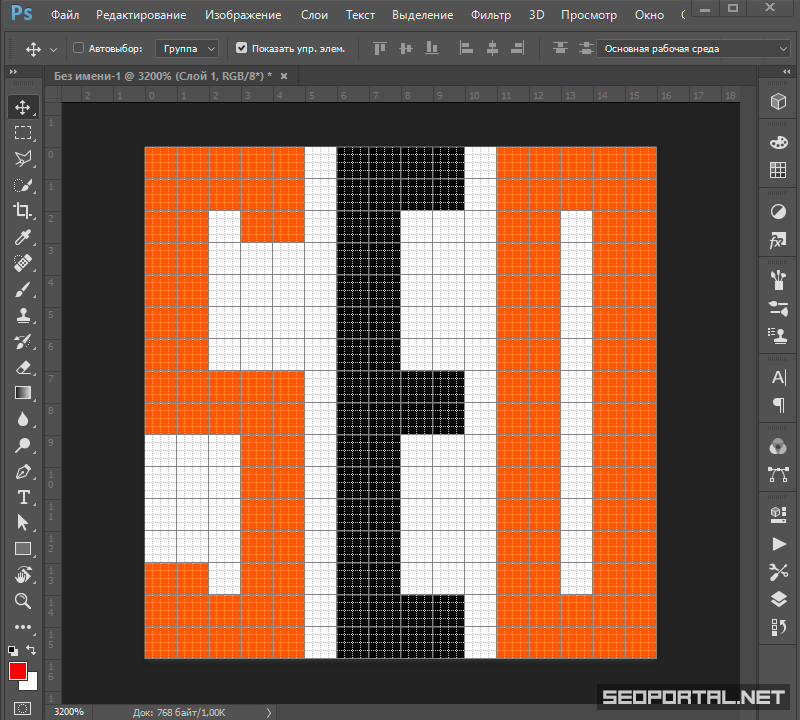Screen dimensions: 800x720
Task: Activate the Zoom magnifier tool
Action: 22,601
